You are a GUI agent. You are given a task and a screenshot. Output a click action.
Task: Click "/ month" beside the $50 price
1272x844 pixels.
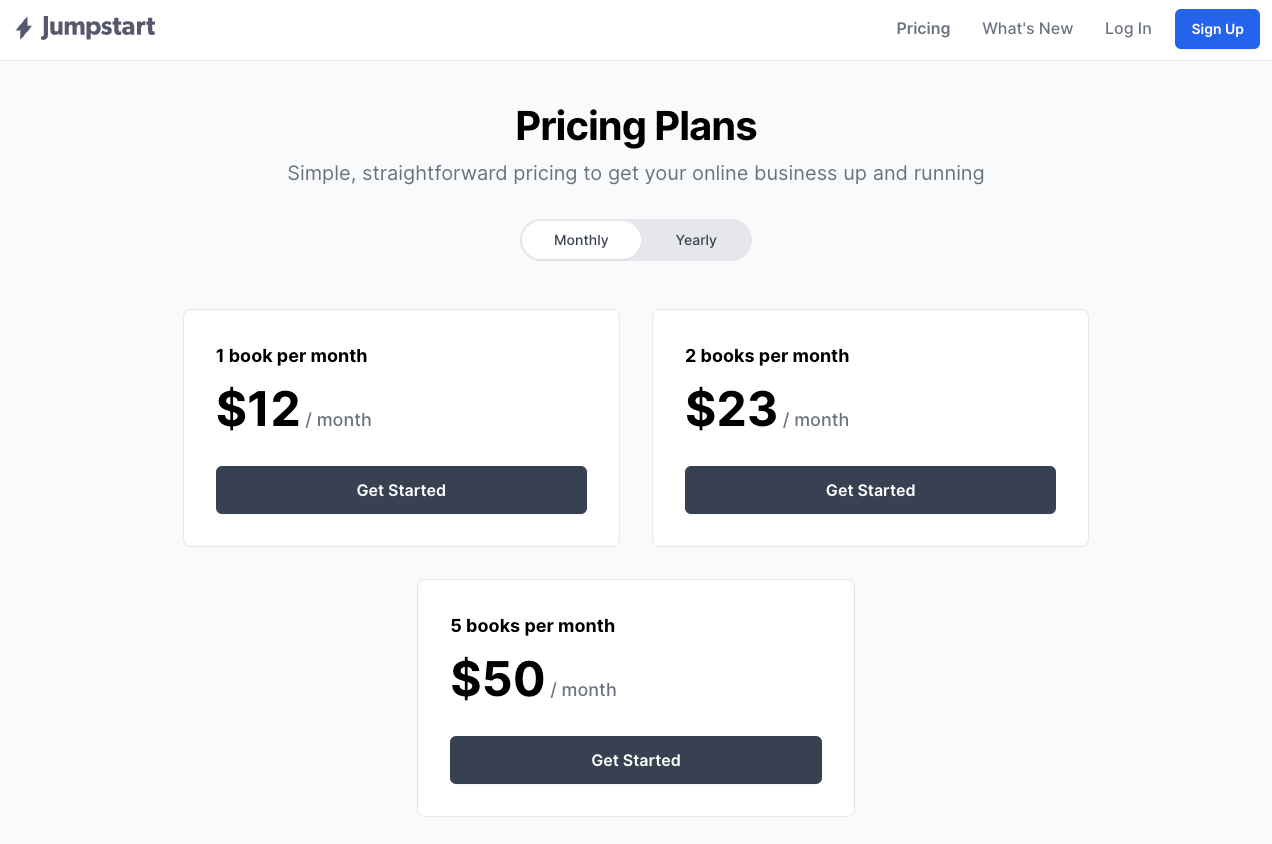pyautogui.click(x=584, y=690)
